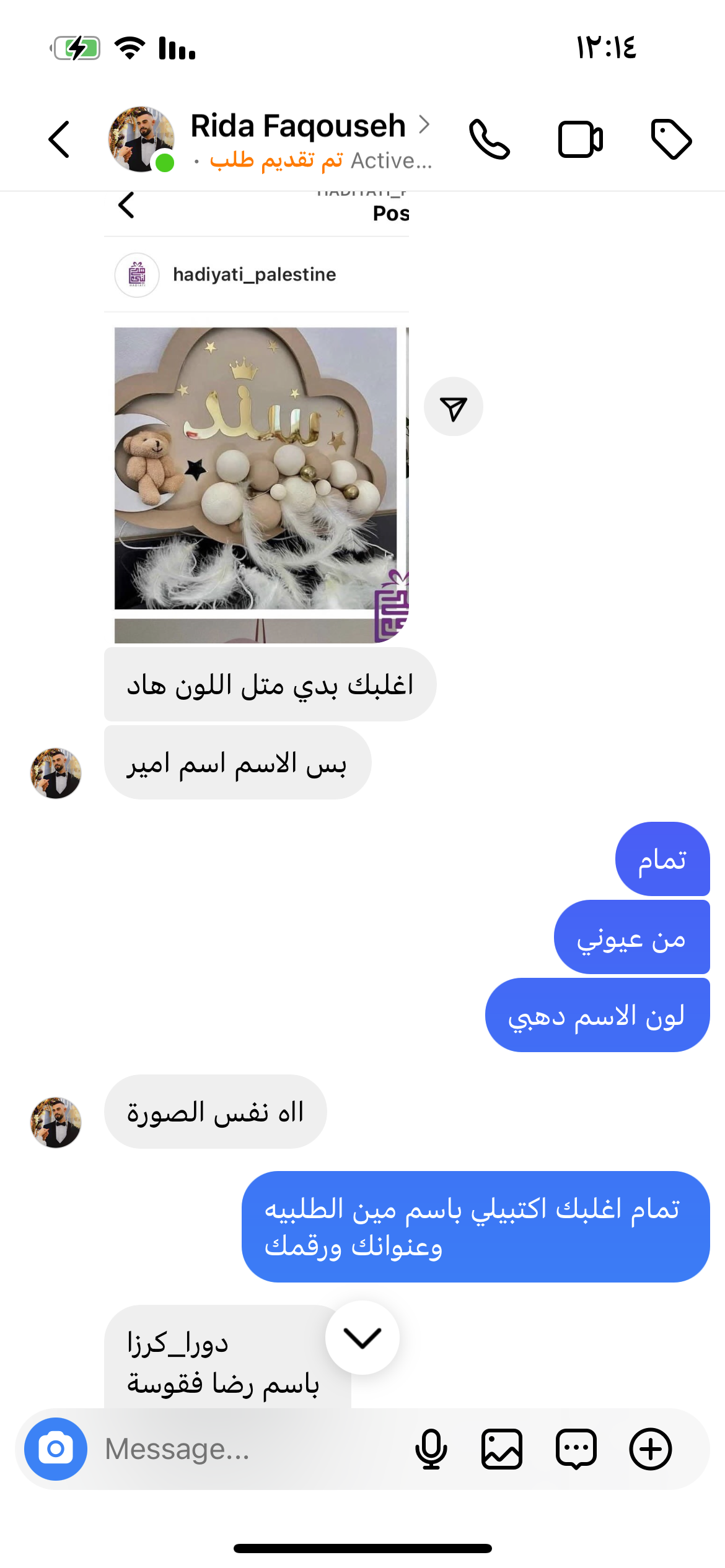This screenshot has height=1568, width=725.
Task: Expand profile via chevron next to name
Action: 424,124
